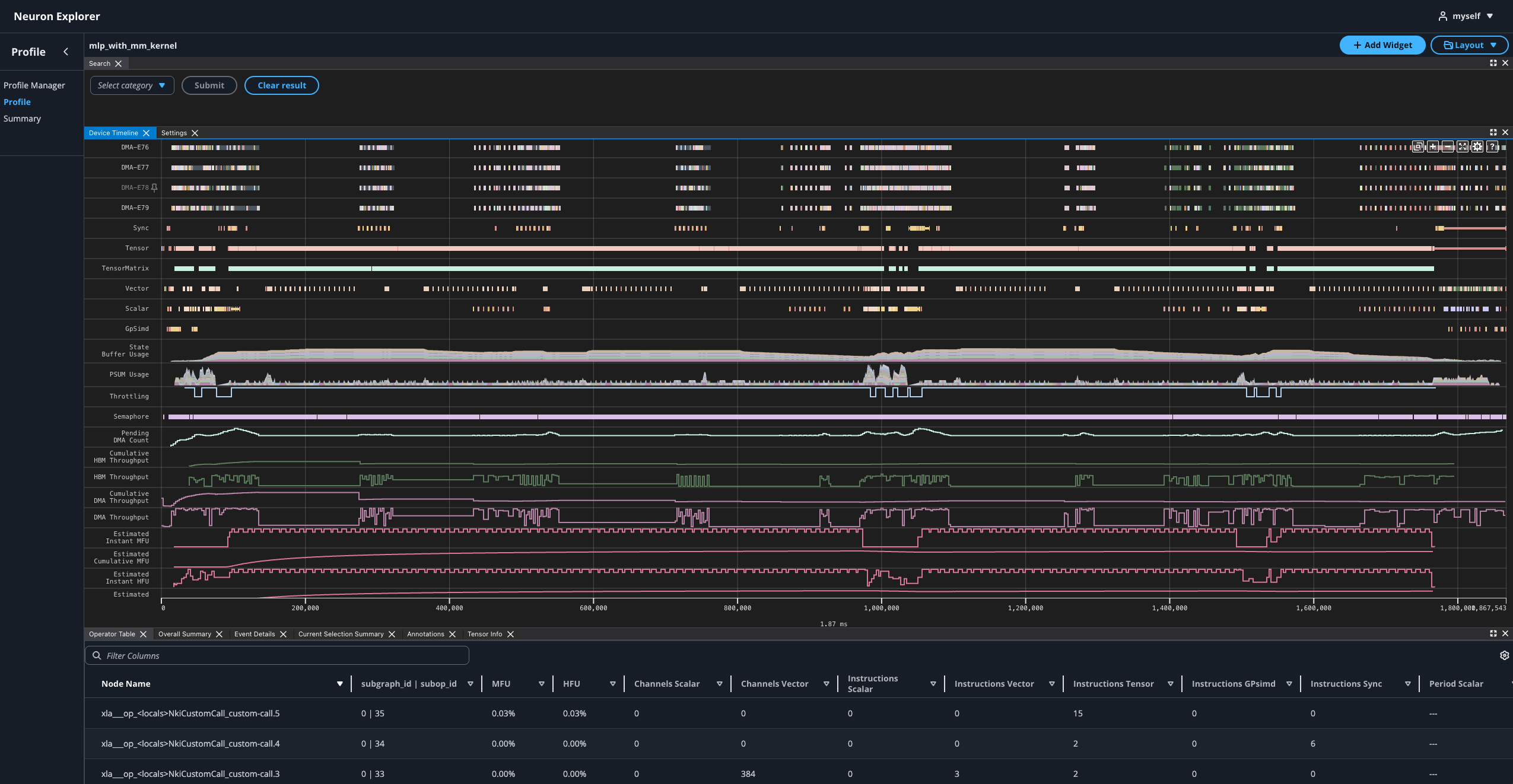Open Summary in the sidebar
The width and height of the screenshot is (1513, 784).
pos(22,119)
